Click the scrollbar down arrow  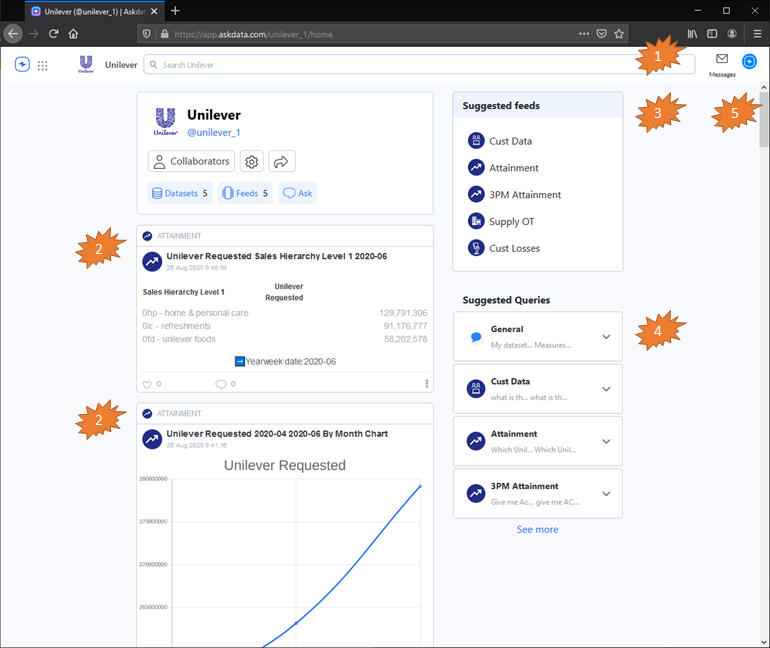click(764, 642)
